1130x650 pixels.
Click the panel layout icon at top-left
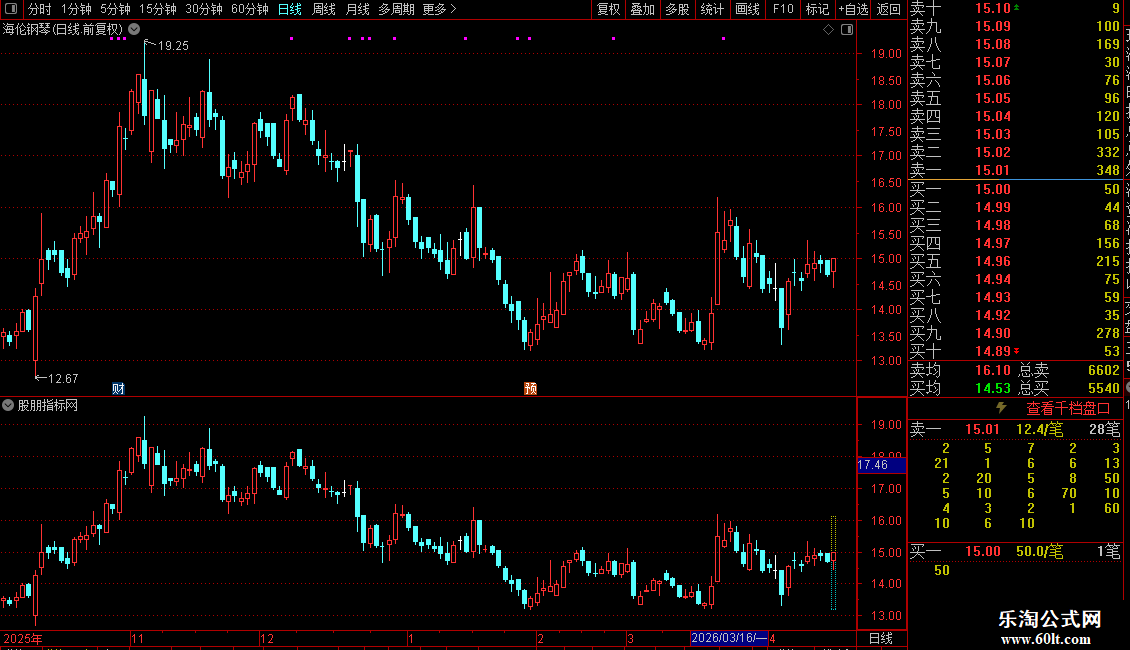point(11,9)
